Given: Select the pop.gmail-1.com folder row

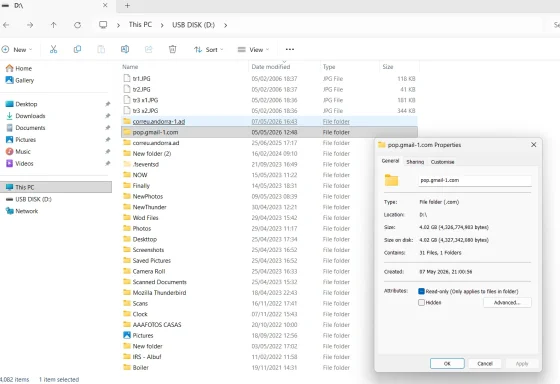Looking at the screenshot, I should point(269,132).
